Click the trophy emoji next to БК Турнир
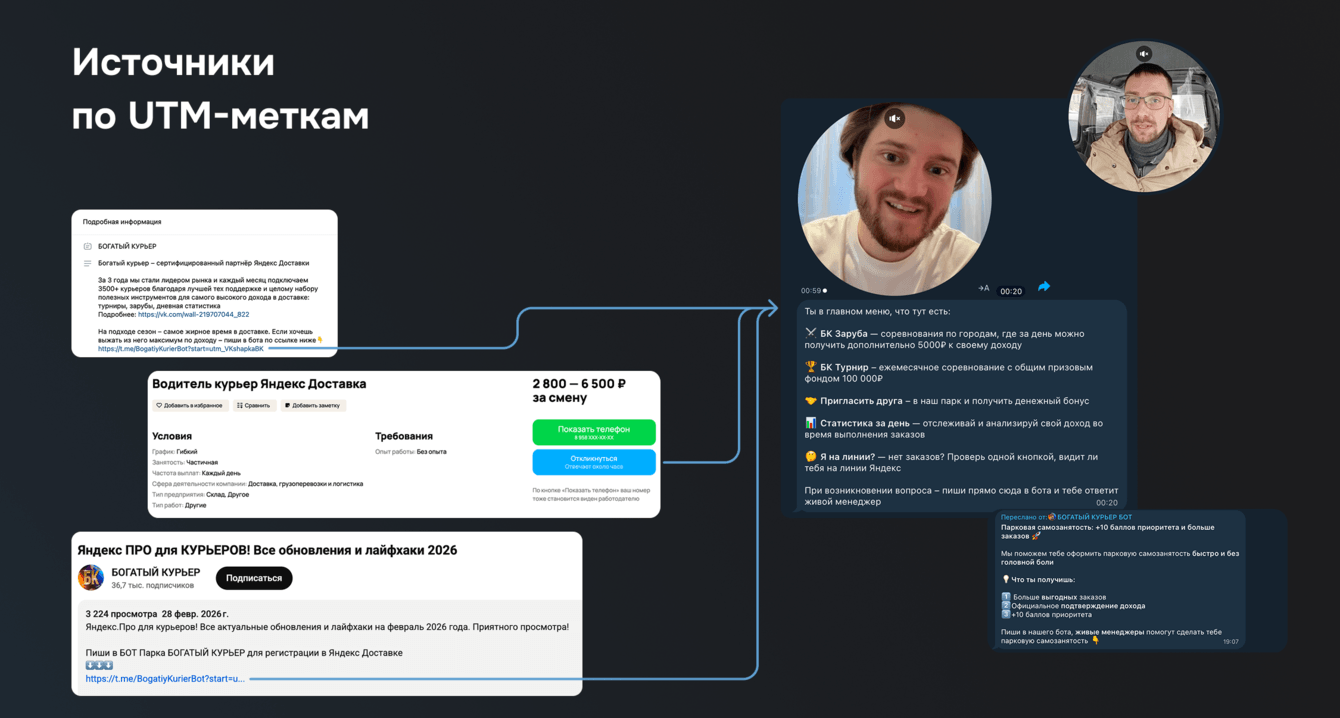The width and height of the screenshot is (1340, 718). [x=811, y=367]
